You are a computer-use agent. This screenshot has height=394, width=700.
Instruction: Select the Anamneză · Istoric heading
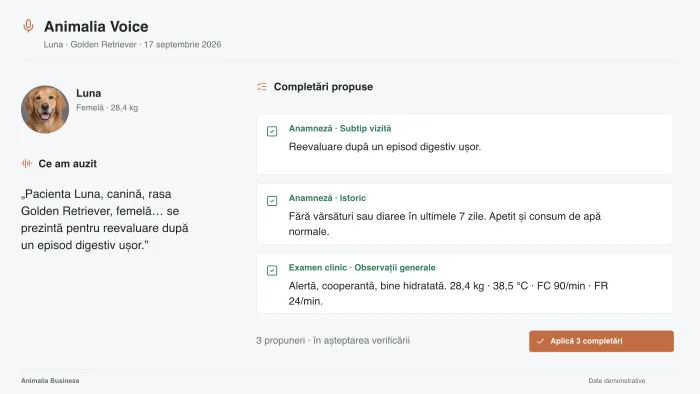point(327,198)
